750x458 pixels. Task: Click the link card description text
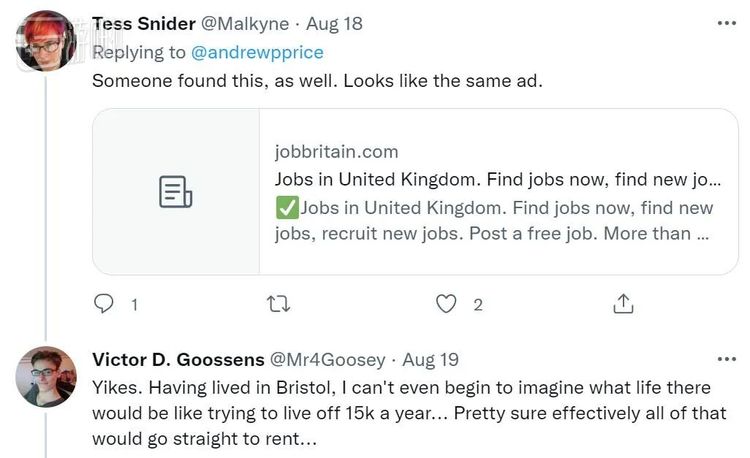click(x=494, y=221)
